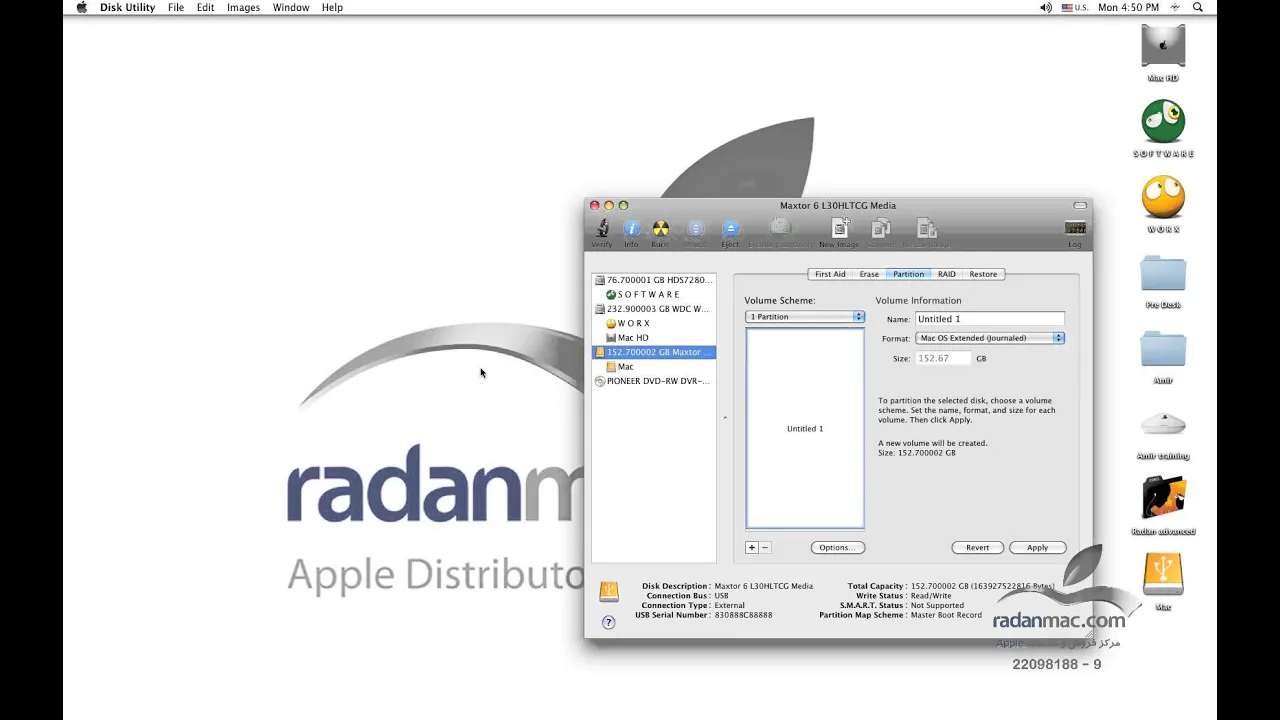Screen dimensions: 1280x720
Task: Open the Disk Utility application menu
Action: 127,7
